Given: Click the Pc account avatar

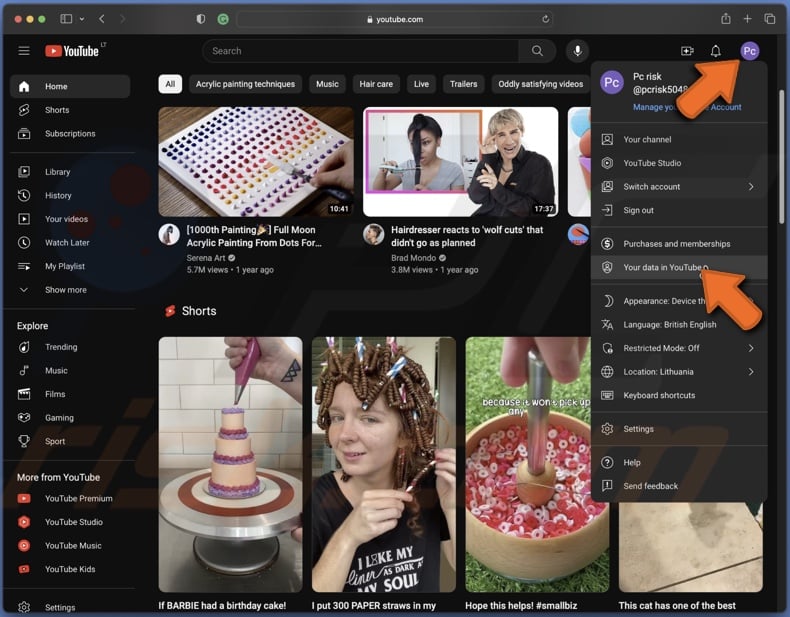Looking at the screenshot, I should pos(749,51).
